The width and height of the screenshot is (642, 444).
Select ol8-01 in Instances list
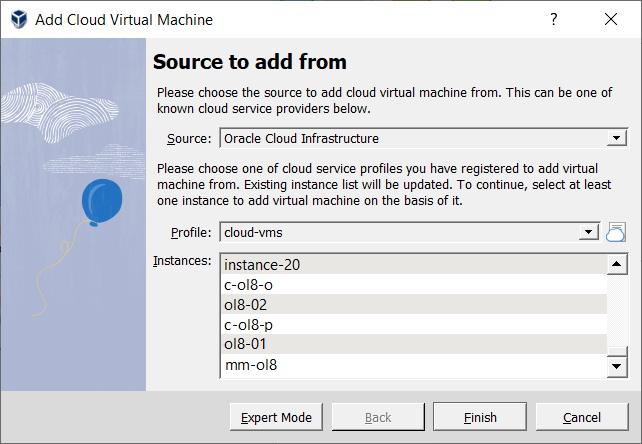point(414,344)
